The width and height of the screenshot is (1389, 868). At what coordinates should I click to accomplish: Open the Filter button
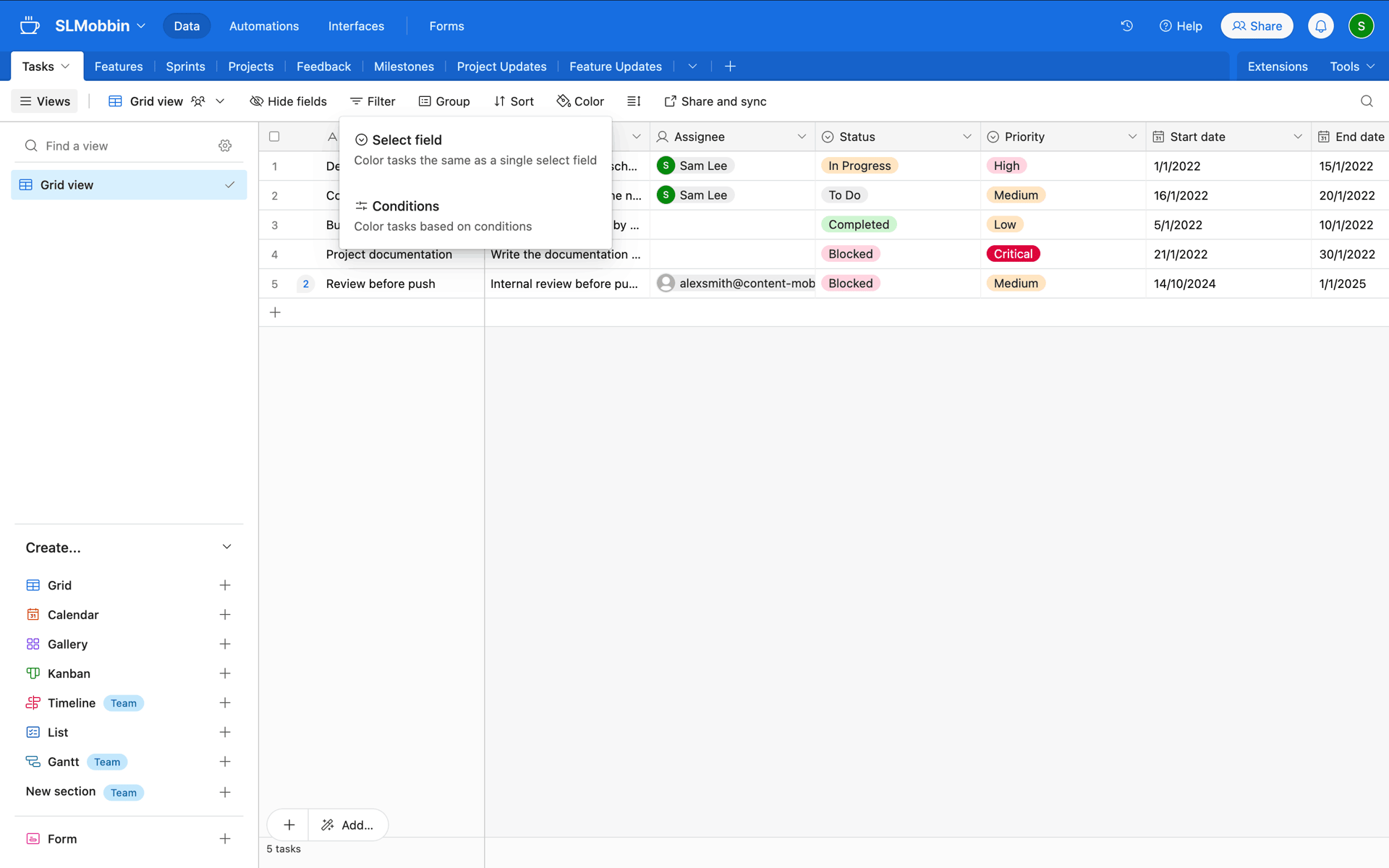[373, 101]
